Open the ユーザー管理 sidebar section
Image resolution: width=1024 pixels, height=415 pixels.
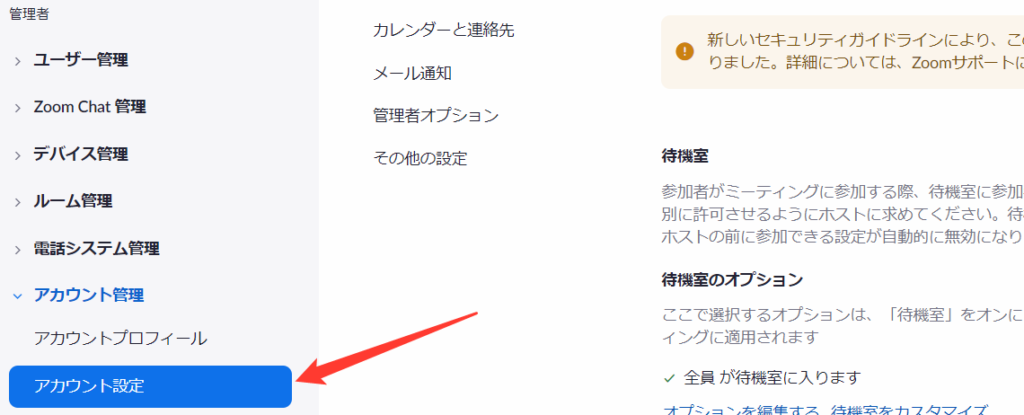[x=81, y=60]
